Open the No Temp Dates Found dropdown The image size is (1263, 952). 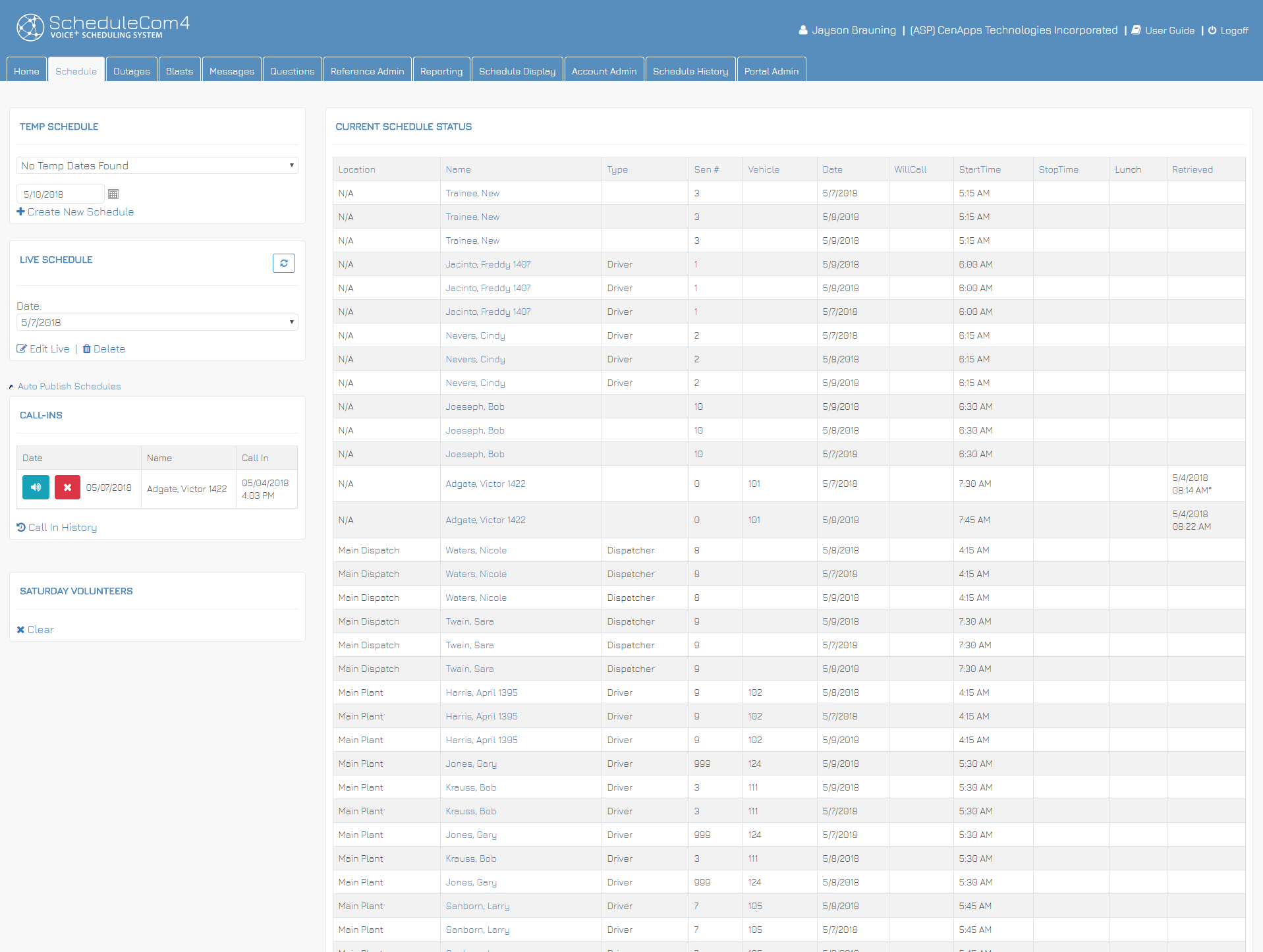click(157, 165)
